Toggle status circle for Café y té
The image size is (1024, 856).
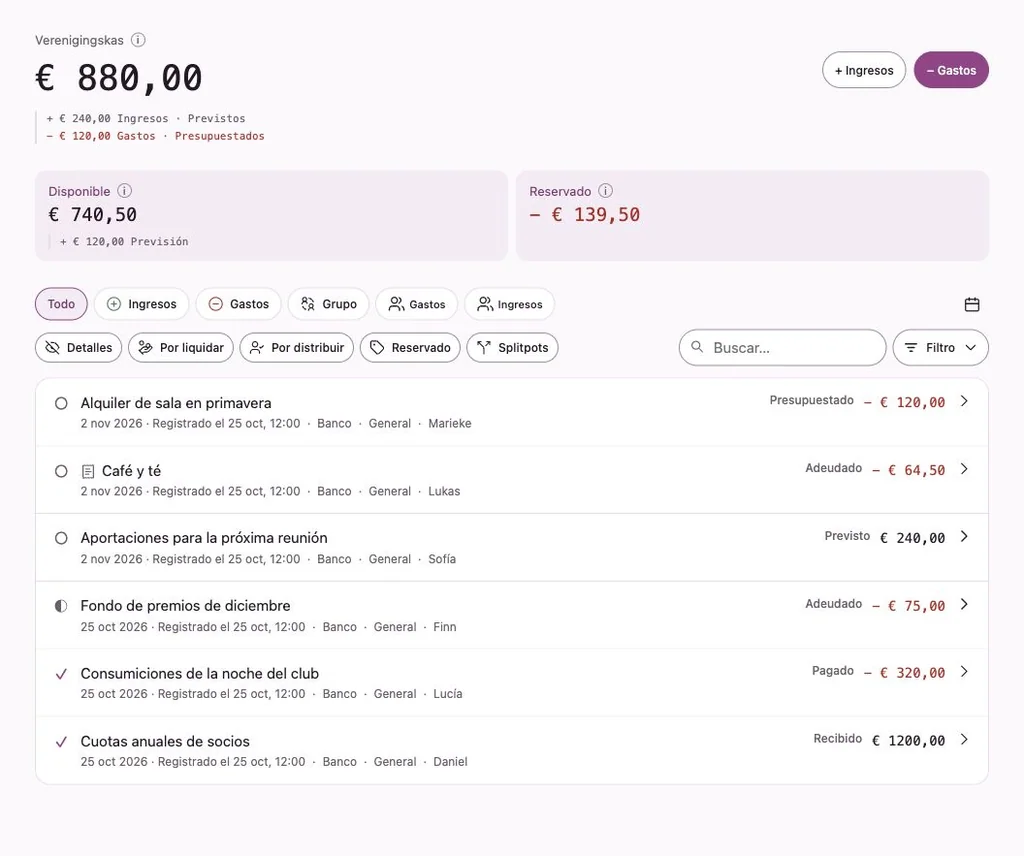[61, 471]
